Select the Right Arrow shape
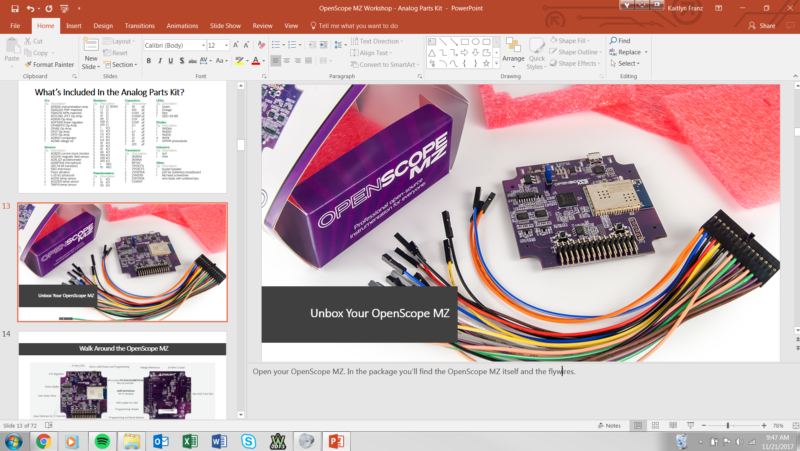 [x=464, y=53]
